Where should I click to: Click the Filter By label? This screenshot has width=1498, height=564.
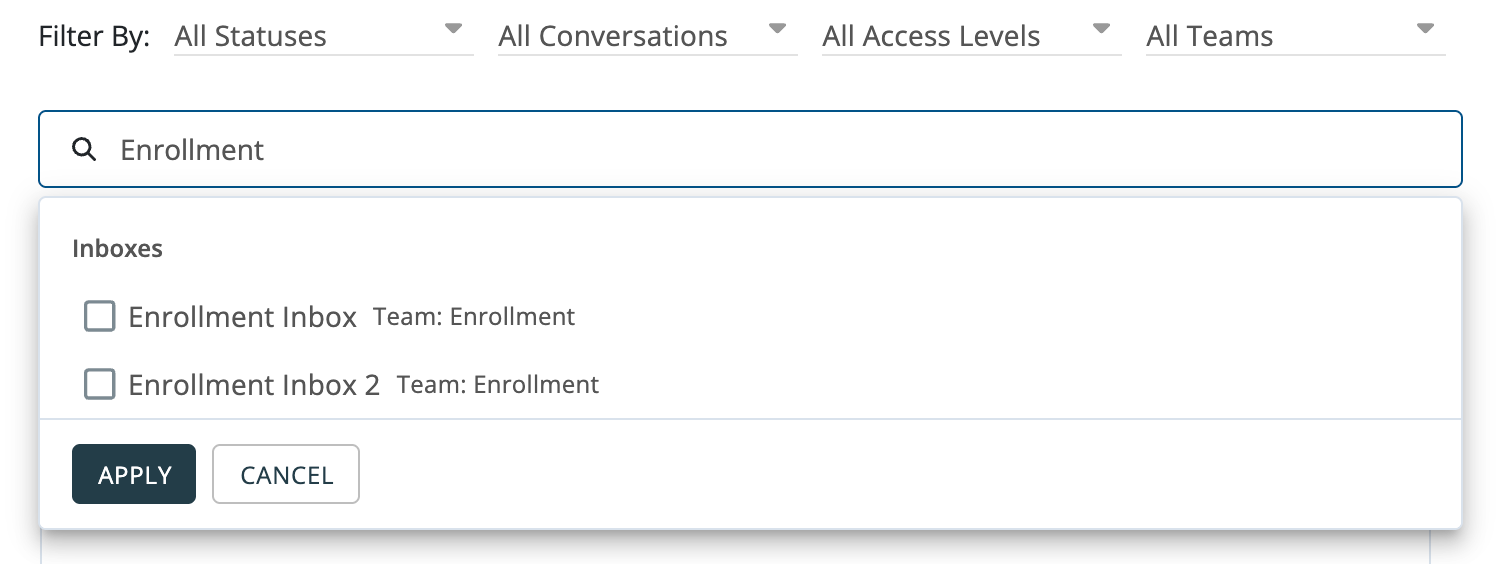point(94,37)
